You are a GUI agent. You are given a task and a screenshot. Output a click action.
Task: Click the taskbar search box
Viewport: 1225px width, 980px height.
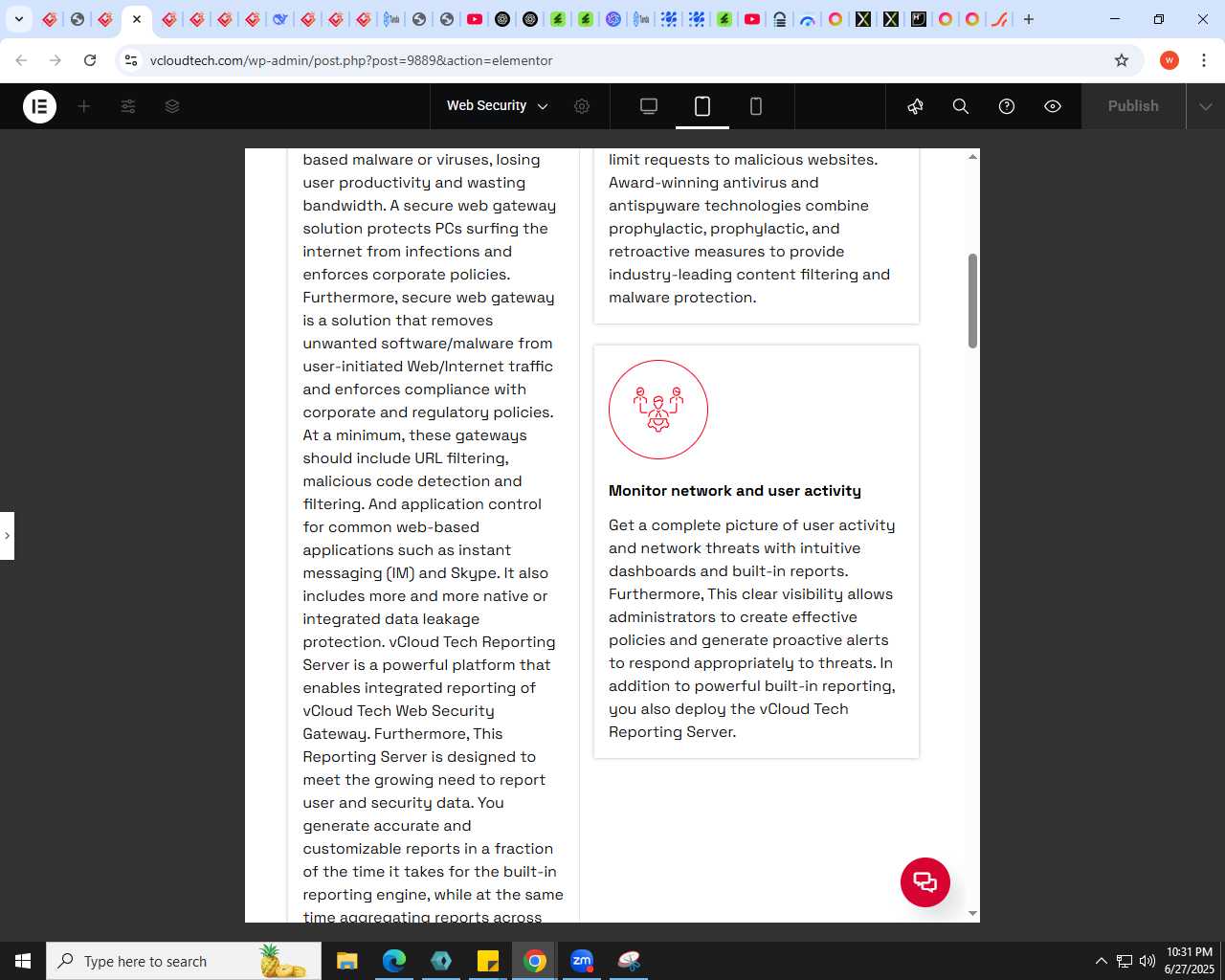tap(184, 961)
